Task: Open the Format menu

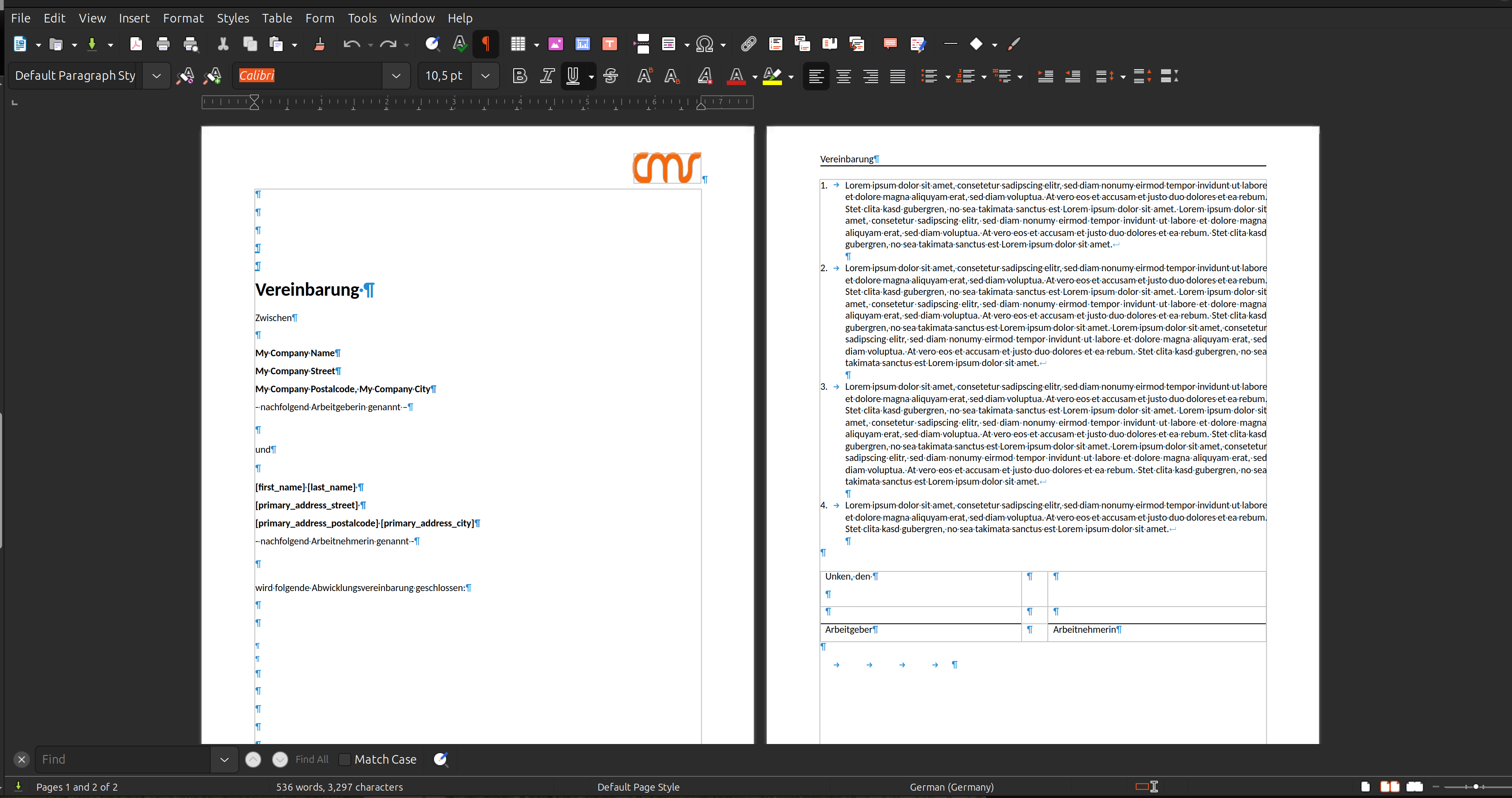Action: (183, 18)
